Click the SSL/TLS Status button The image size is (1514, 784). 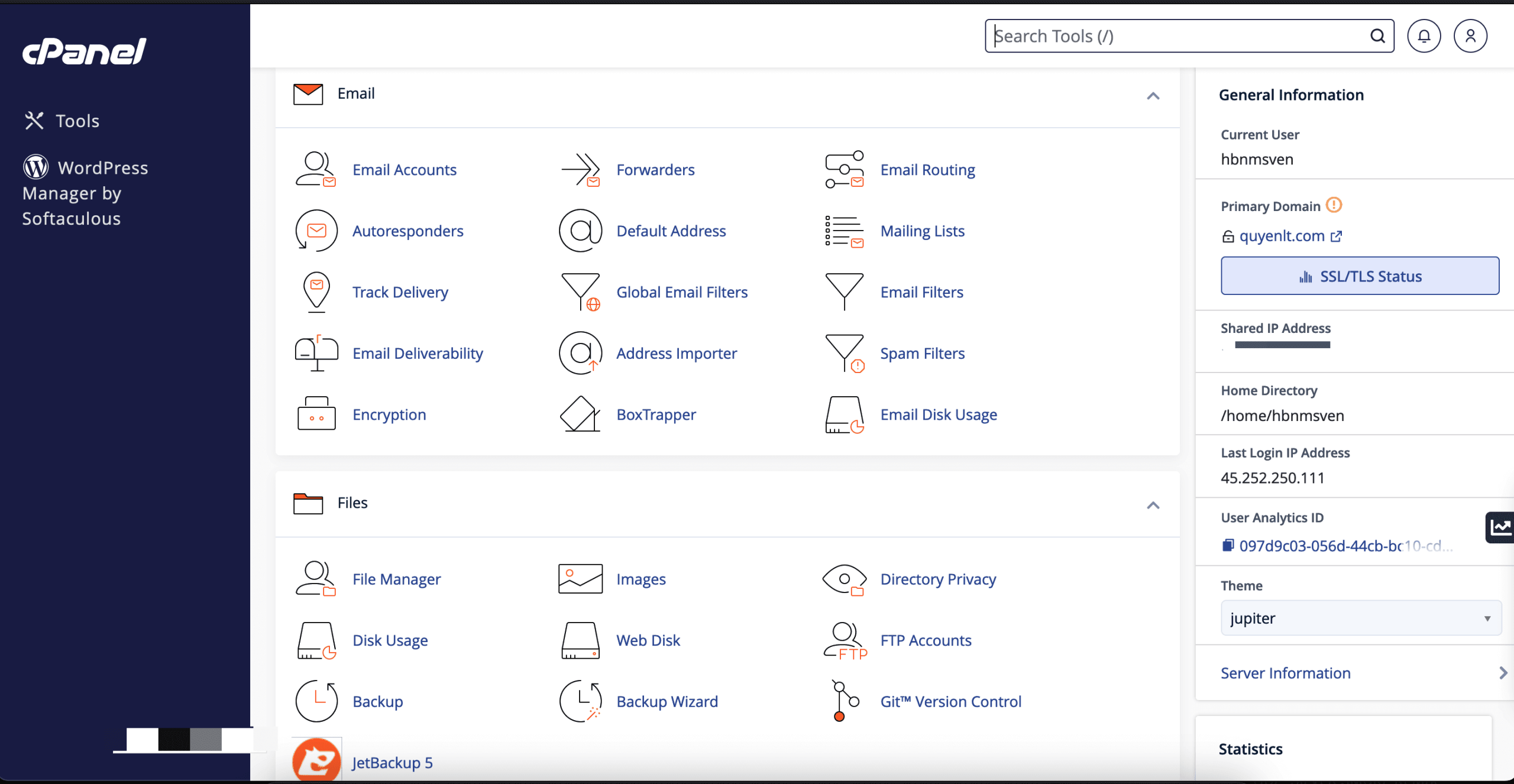(1359, 276)
